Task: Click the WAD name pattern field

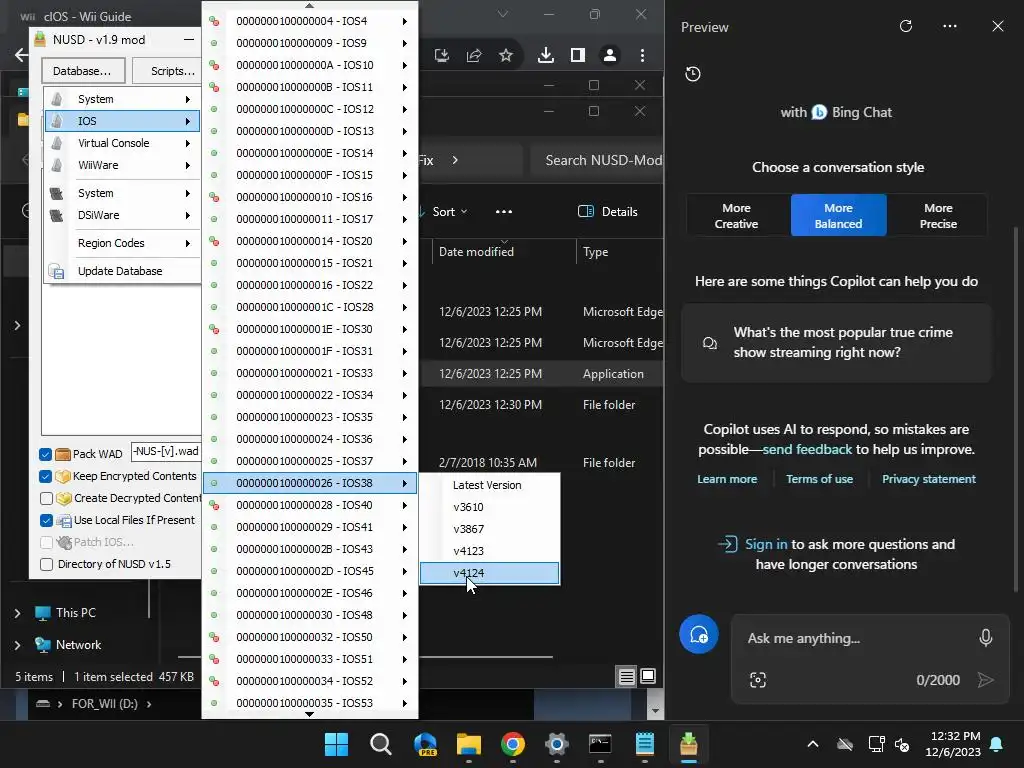Action: [x=167, y=451]
